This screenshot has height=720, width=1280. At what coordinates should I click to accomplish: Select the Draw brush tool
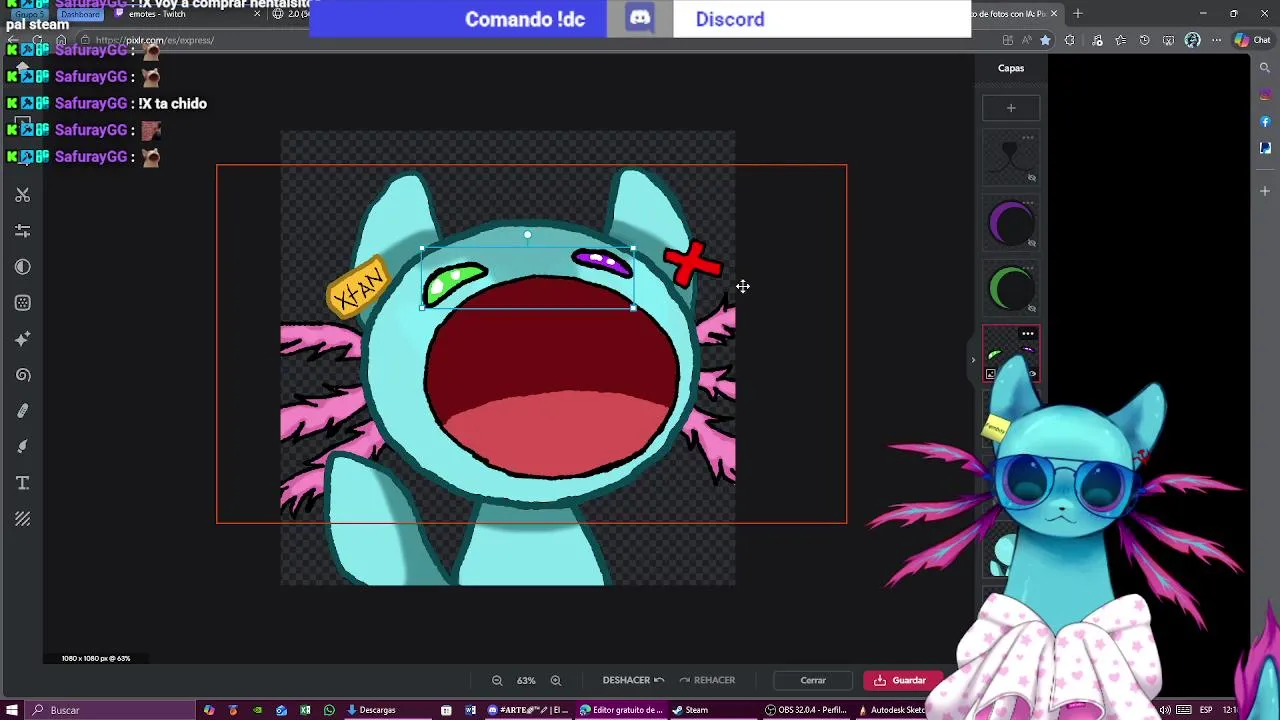[23, 447]
